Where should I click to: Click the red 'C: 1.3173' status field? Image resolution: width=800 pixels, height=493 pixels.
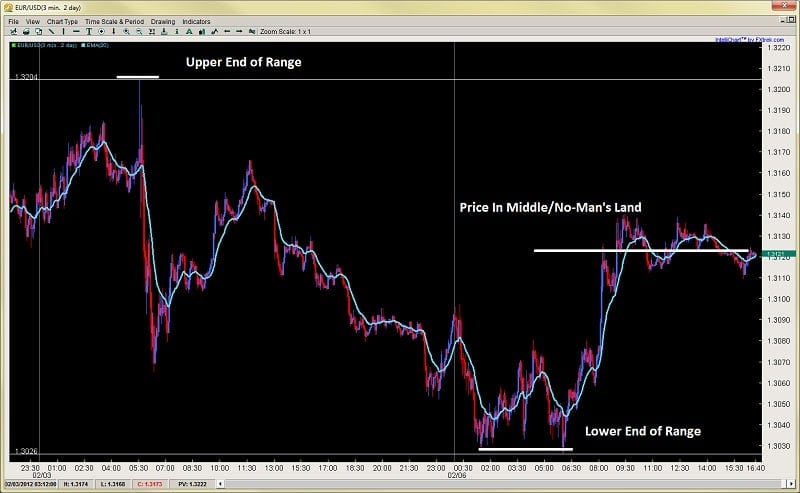coord(149,484)
